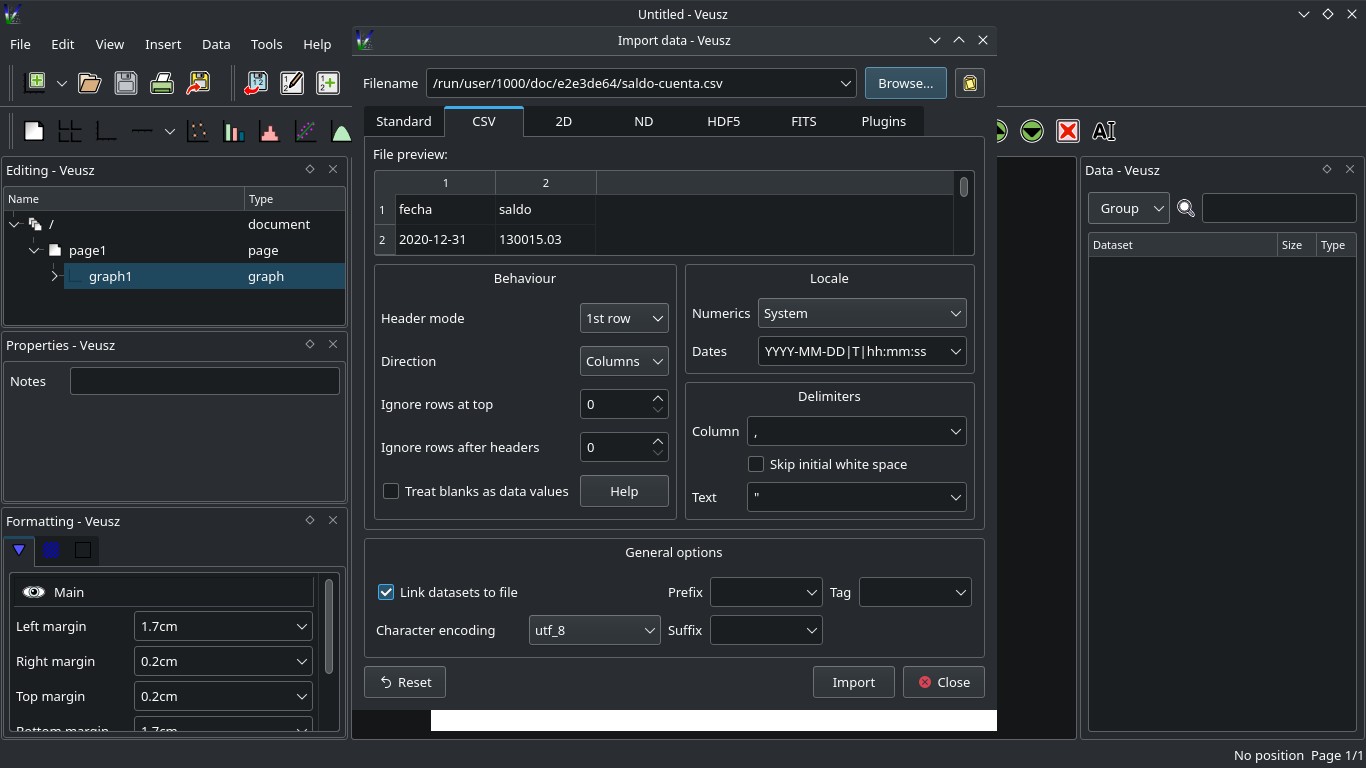1366x768 pixels.
Task: Click the New document toolbar icon
Action: [35, 83]
